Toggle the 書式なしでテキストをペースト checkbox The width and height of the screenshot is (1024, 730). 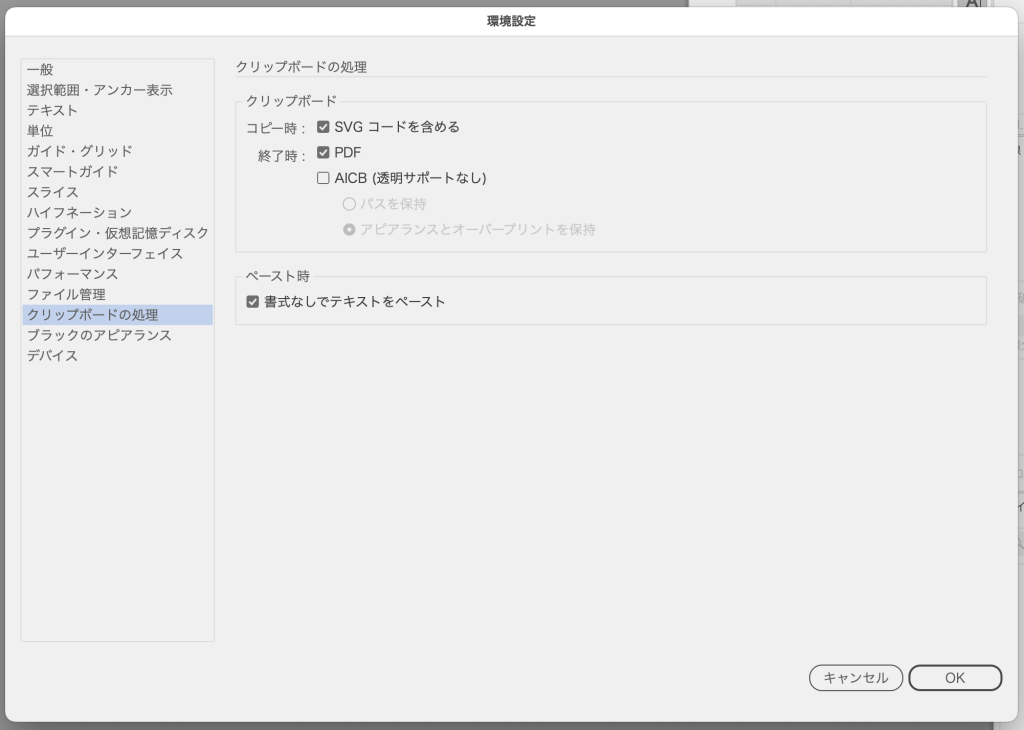pos(253,301)
